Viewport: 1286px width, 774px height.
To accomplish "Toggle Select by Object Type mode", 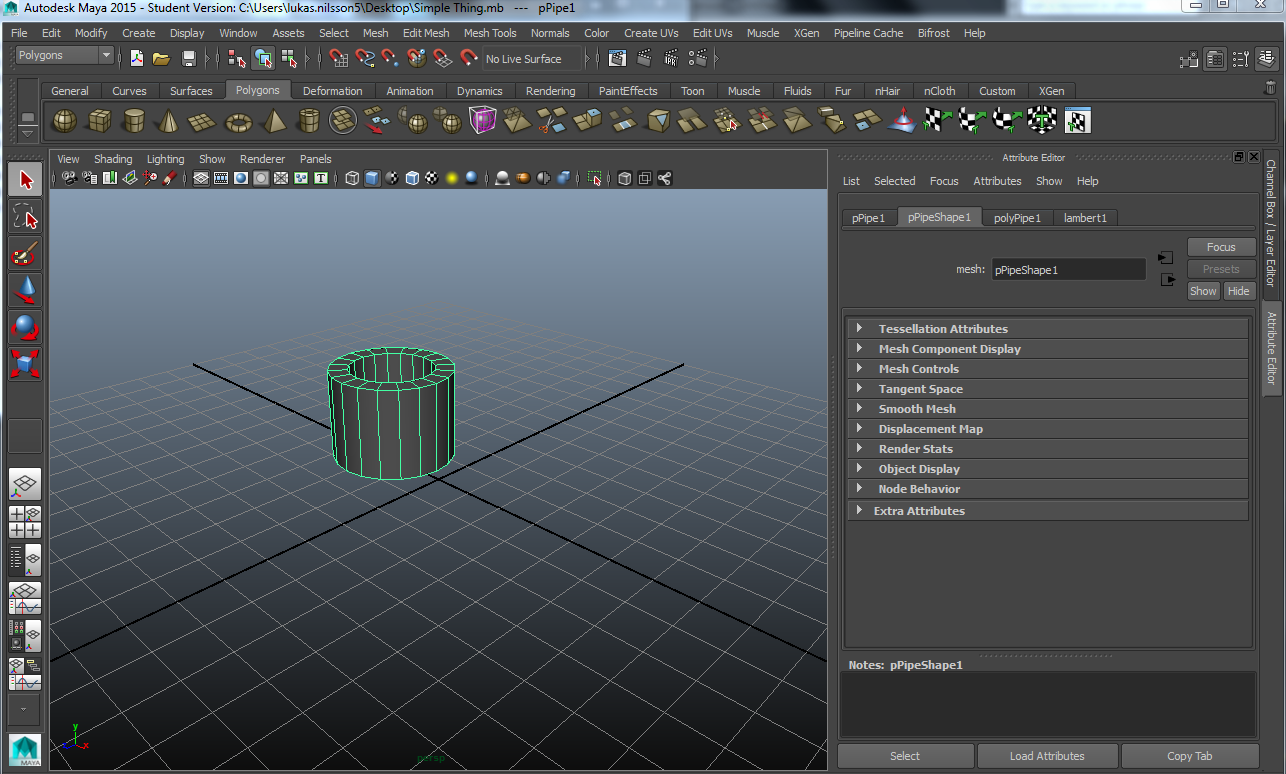I will pyautogui.click(x=263, y=59).
